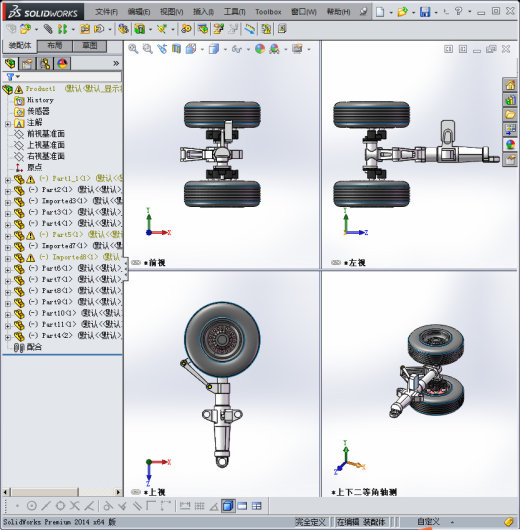Expand Part2<1> component
The width and height of the screenshot is (520, 530).
click(7, 191)
